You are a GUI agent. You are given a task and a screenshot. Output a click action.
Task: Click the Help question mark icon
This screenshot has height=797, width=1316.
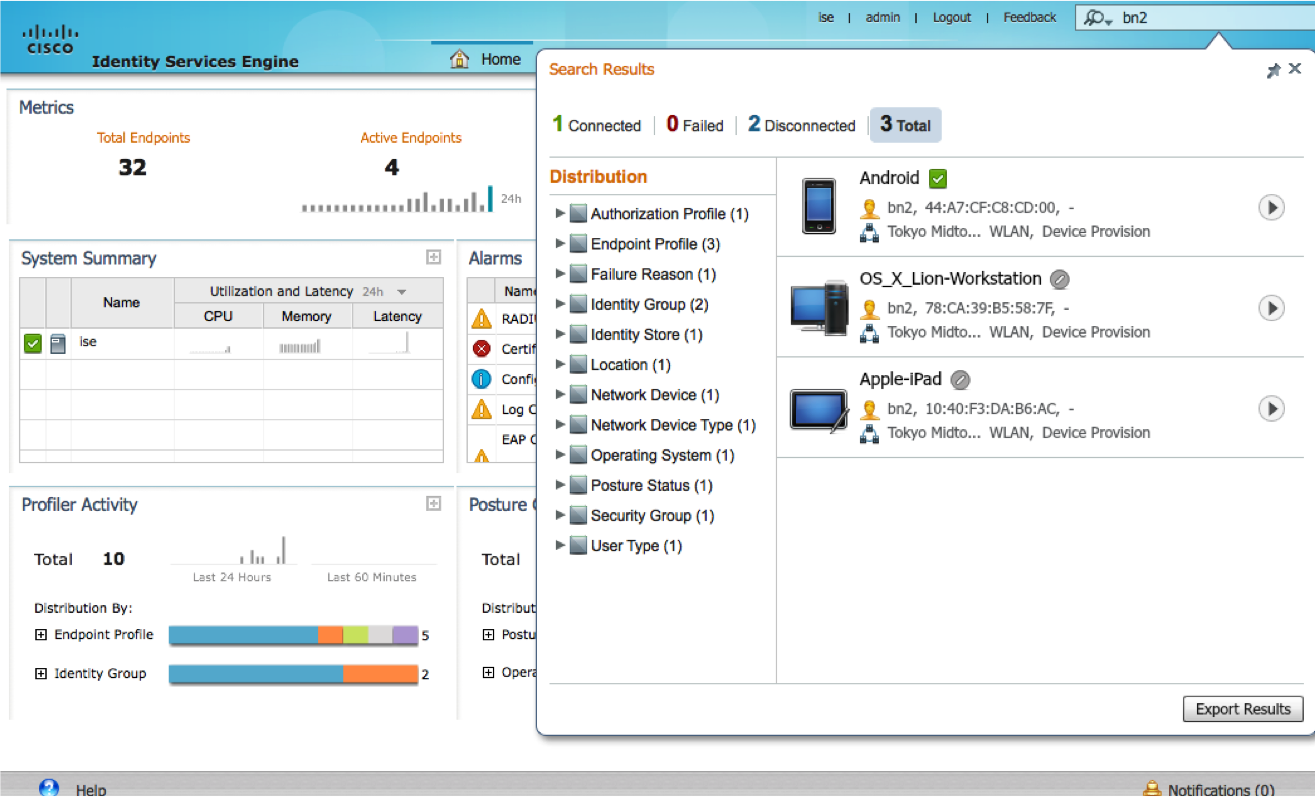point(49,788)
